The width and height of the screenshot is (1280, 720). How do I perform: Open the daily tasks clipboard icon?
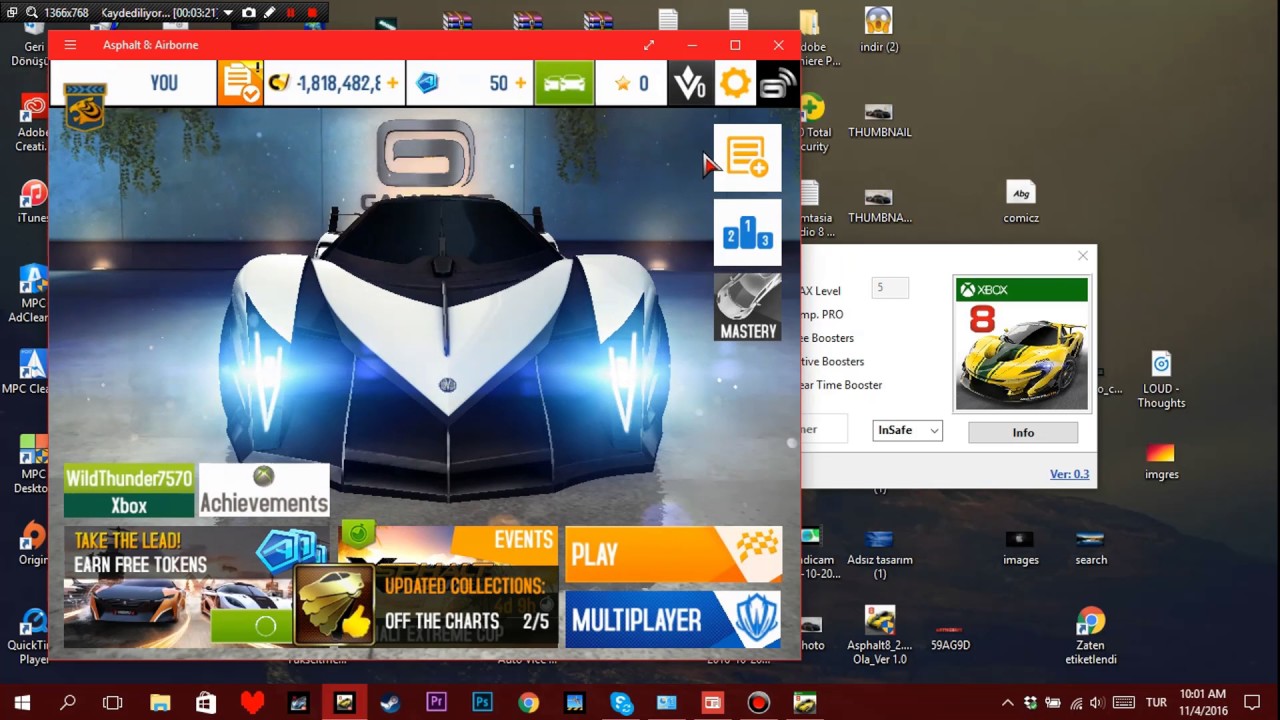240,83
